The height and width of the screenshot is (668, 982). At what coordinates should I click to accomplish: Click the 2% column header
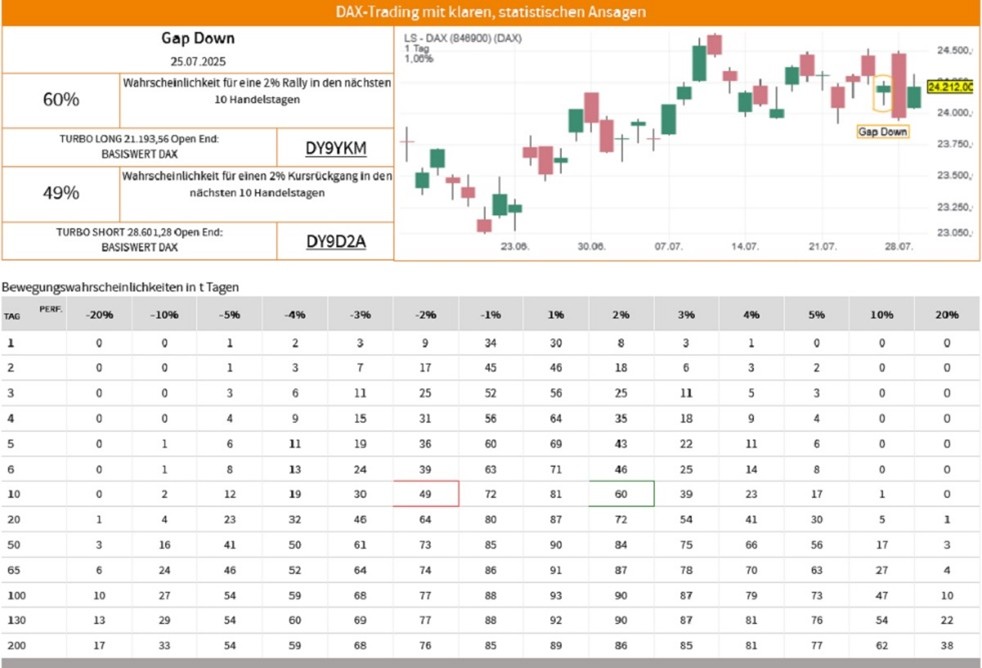621,314
